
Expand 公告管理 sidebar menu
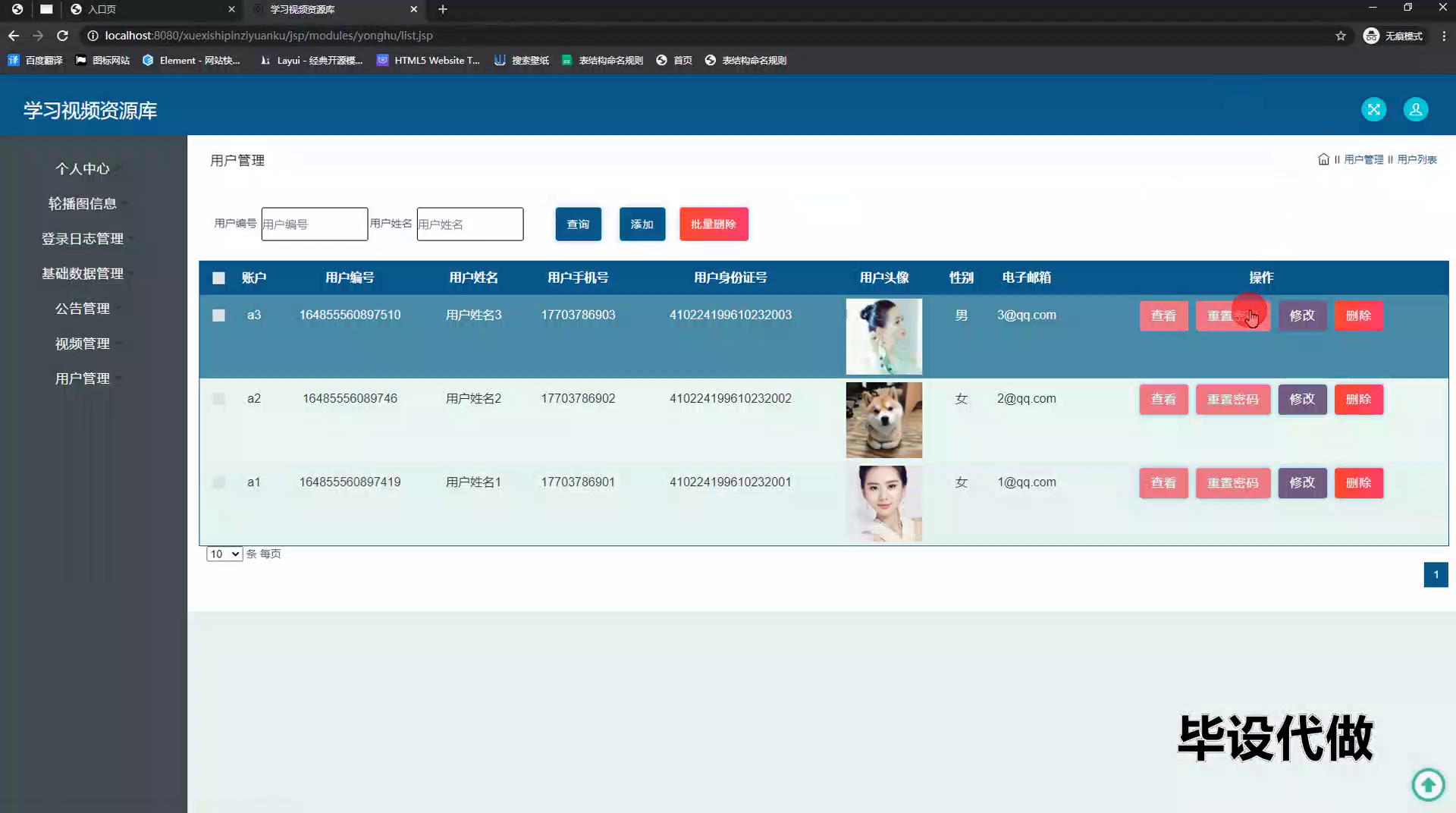tap(83, 308)
